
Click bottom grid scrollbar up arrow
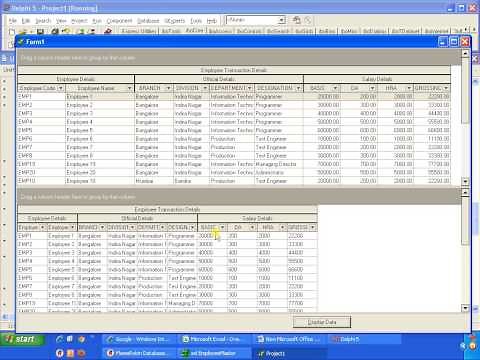(465, 192)
